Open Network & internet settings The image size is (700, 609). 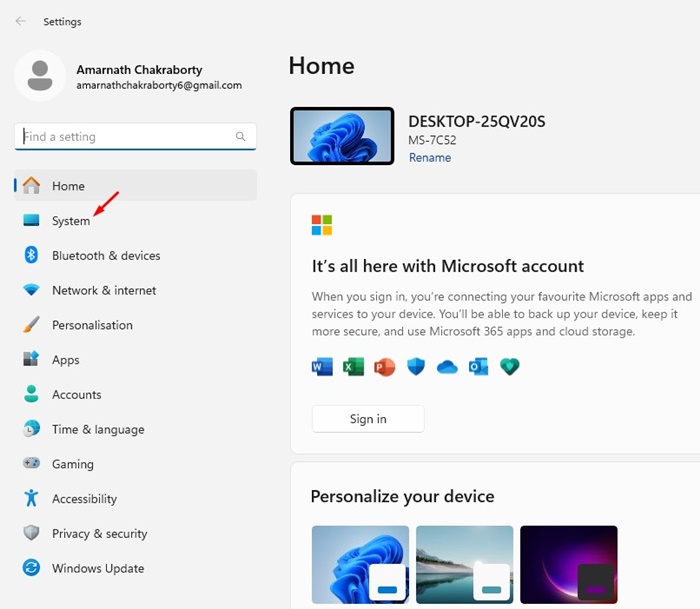(x=136, y=290)
